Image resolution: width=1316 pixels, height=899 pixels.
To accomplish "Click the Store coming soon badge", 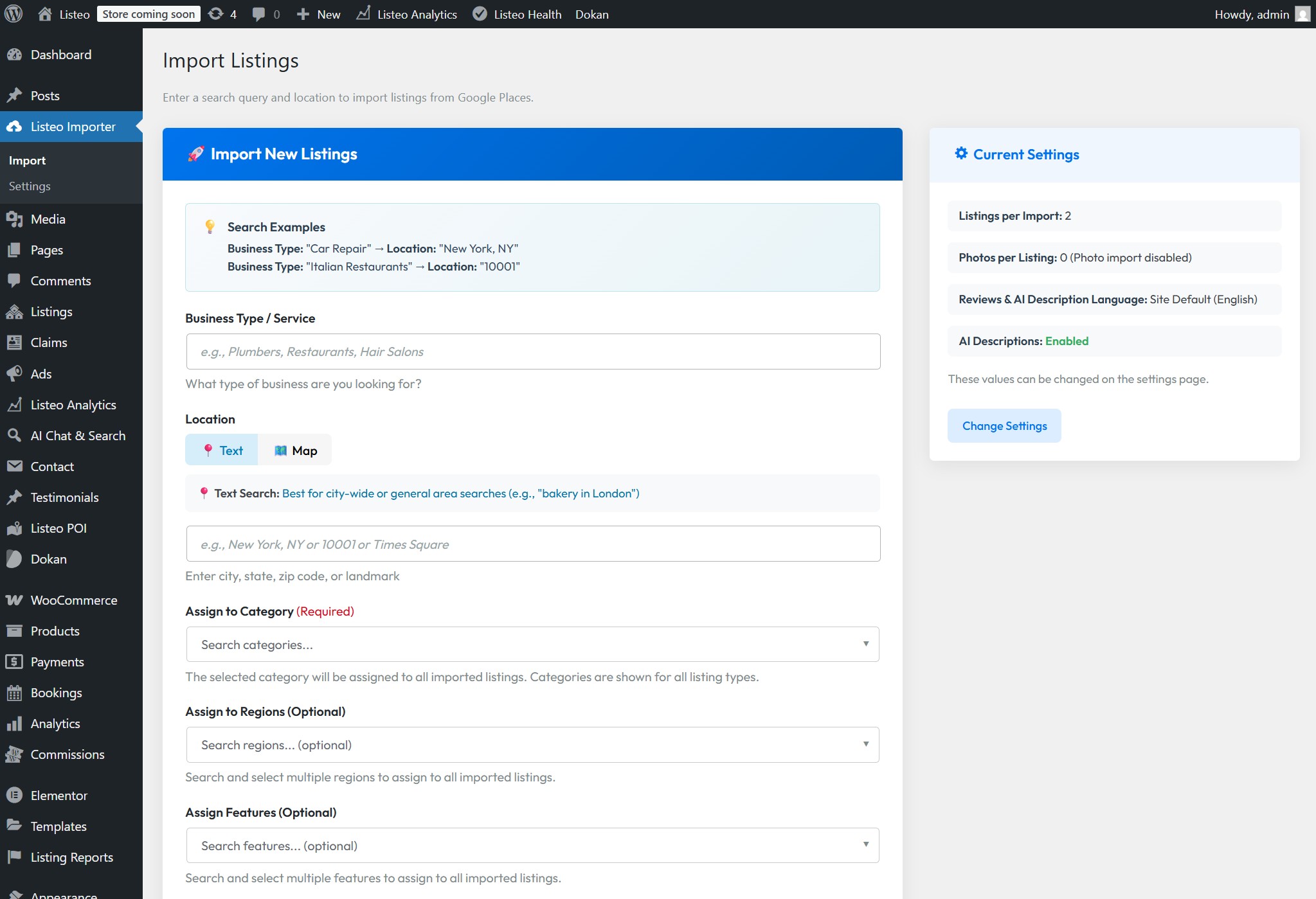I will pos(149,14).
